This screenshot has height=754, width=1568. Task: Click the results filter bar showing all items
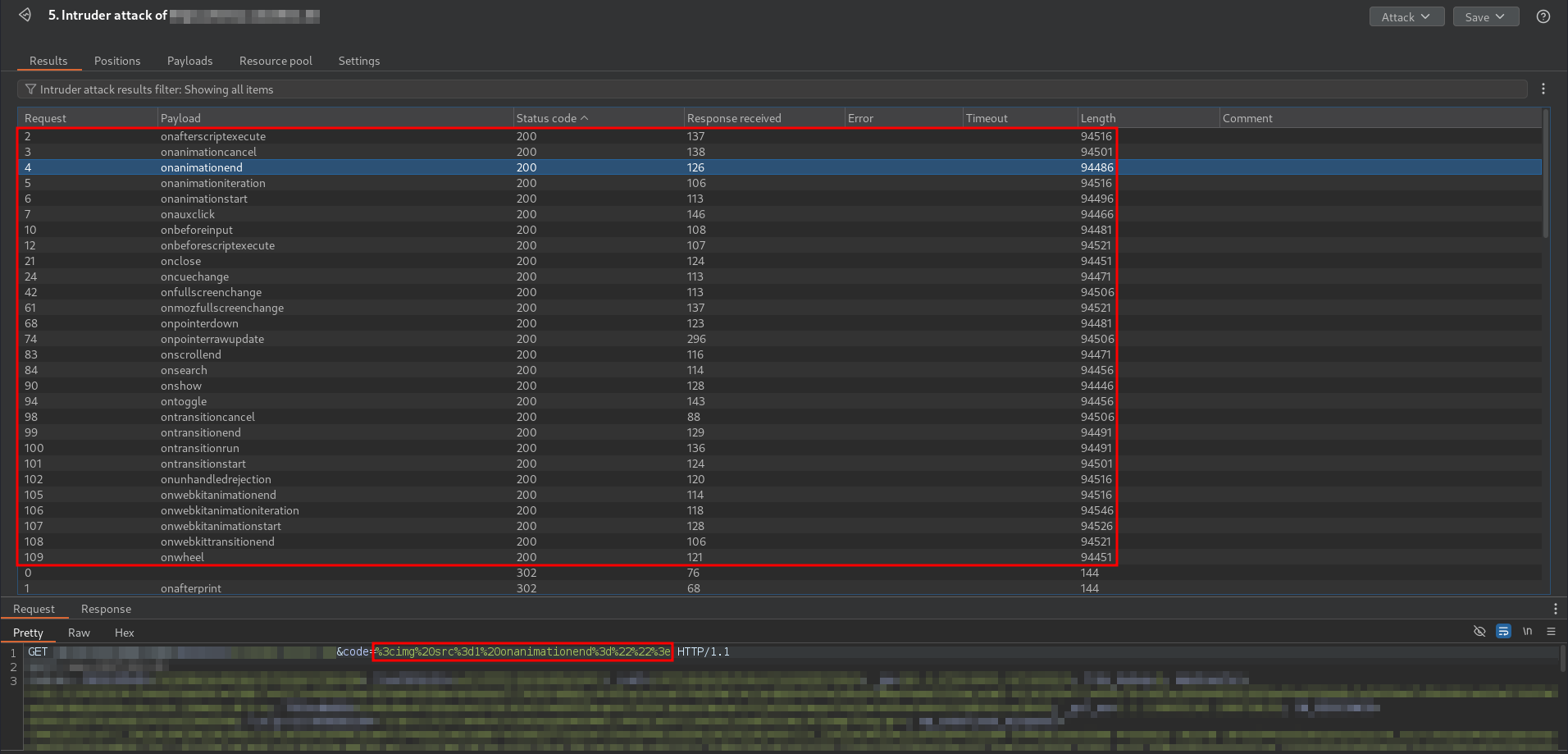coord(772,89)
